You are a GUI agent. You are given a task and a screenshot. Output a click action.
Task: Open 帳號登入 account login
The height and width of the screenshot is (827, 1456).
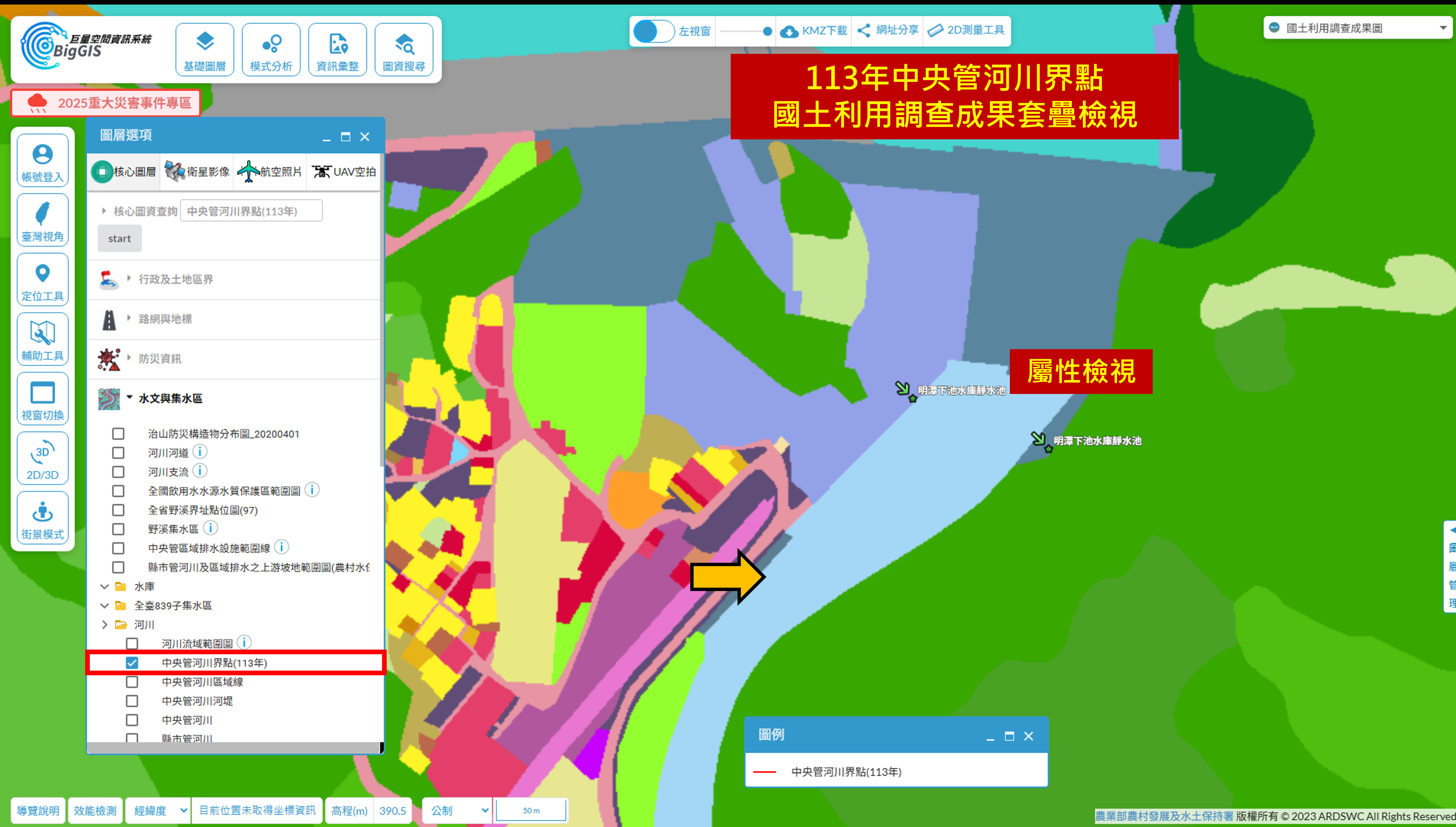[x=42, y=161]
